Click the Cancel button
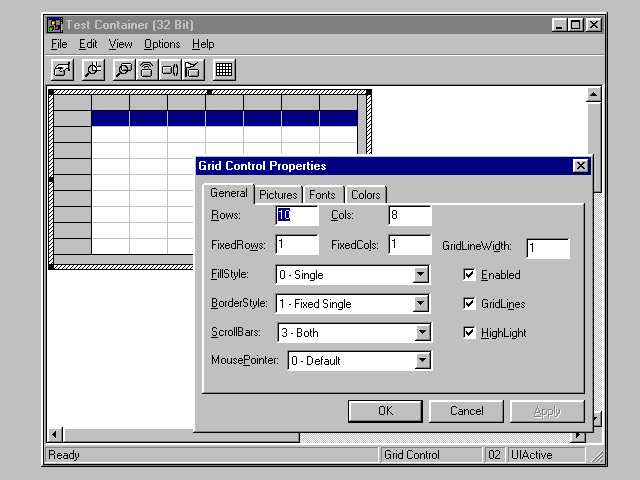Screen dimensions: 640x480 [466, 411]
